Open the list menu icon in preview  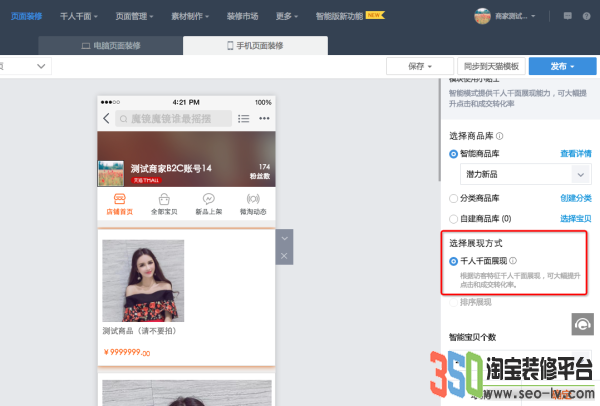[x=243, y=119]
